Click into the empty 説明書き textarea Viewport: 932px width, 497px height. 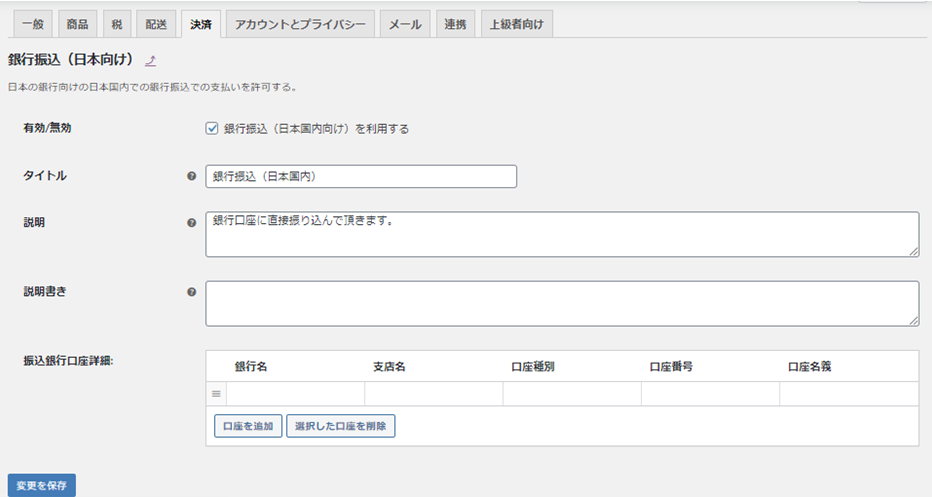(x=562, y=304)
